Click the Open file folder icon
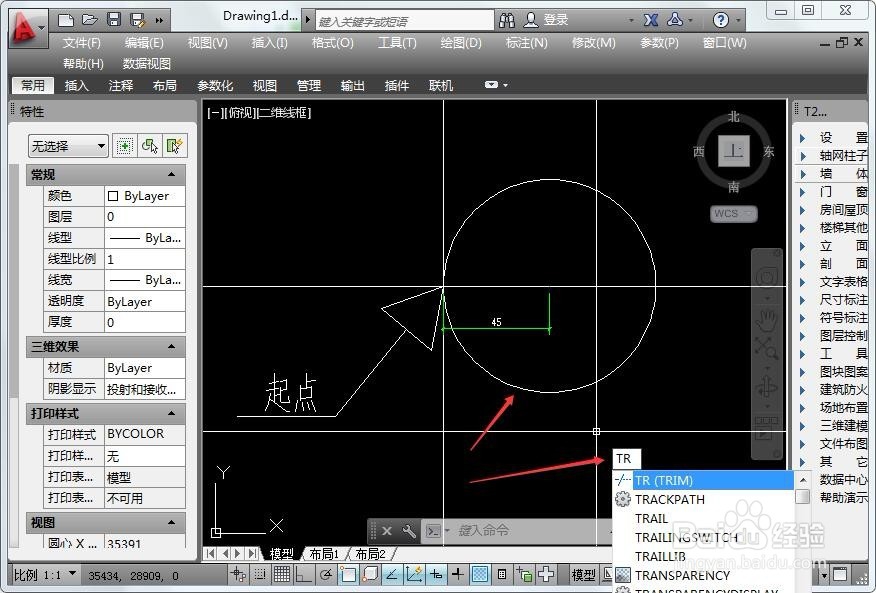The image size is (876, 593). 89,21
